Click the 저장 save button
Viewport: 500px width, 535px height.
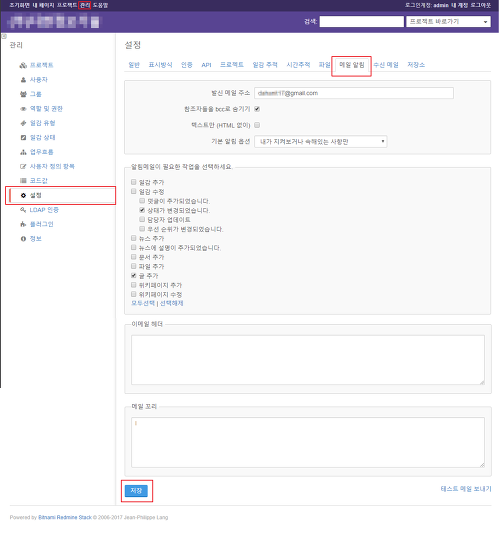[x=136, y=491]
